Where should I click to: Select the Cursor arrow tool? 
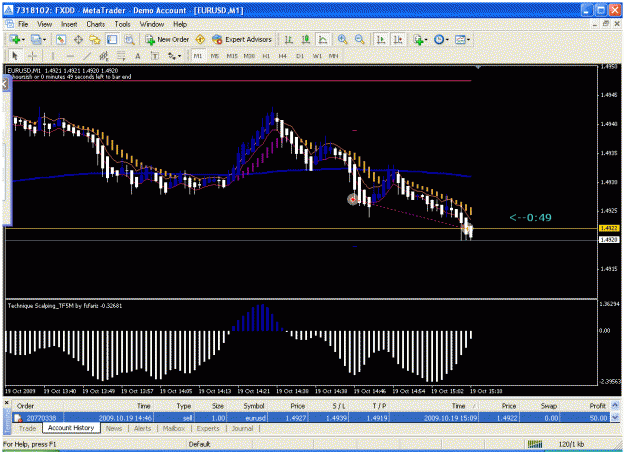15,56
